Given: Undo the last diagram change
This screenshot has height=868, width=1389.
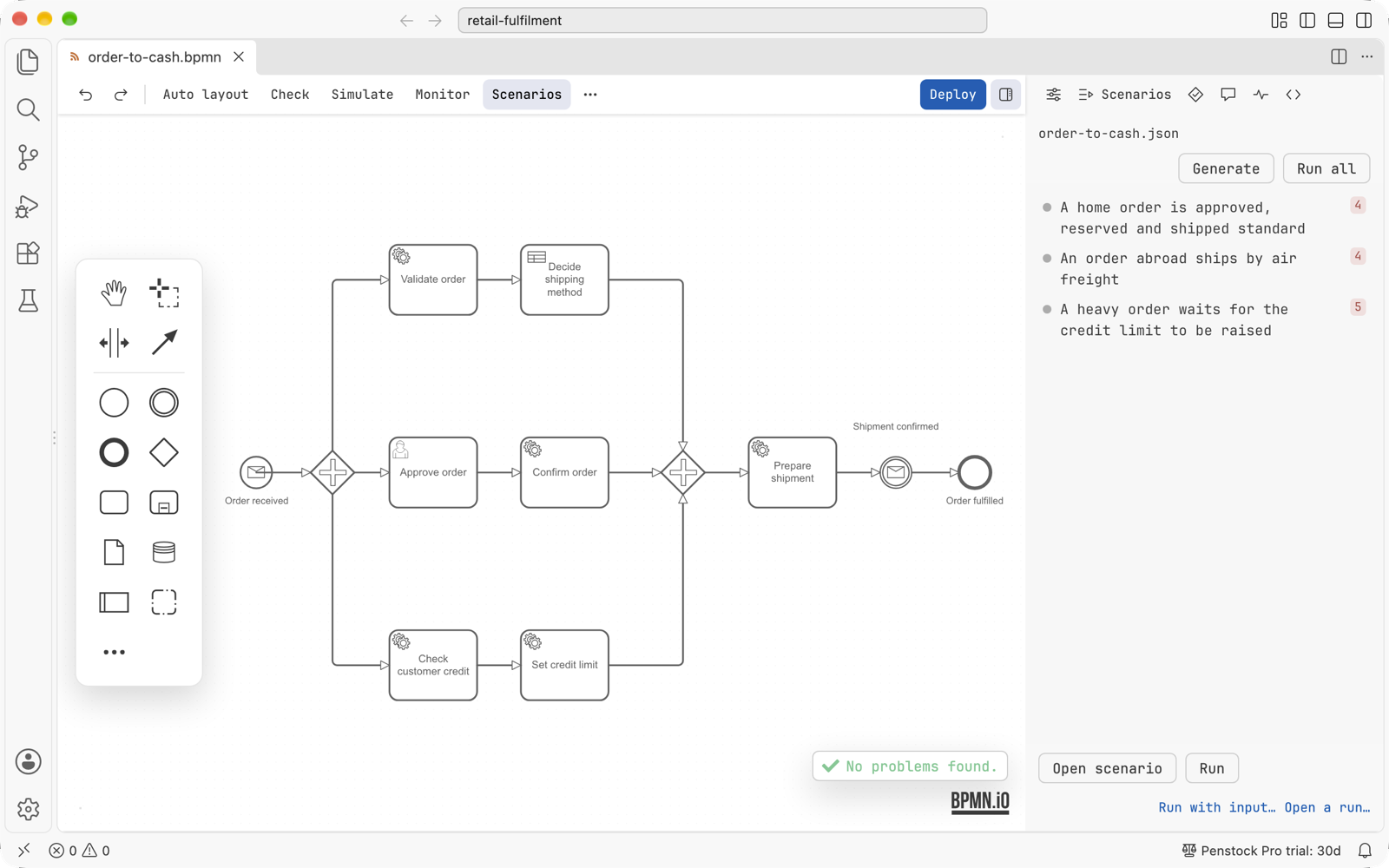Looking at the screenshot, I should (85, 95).
